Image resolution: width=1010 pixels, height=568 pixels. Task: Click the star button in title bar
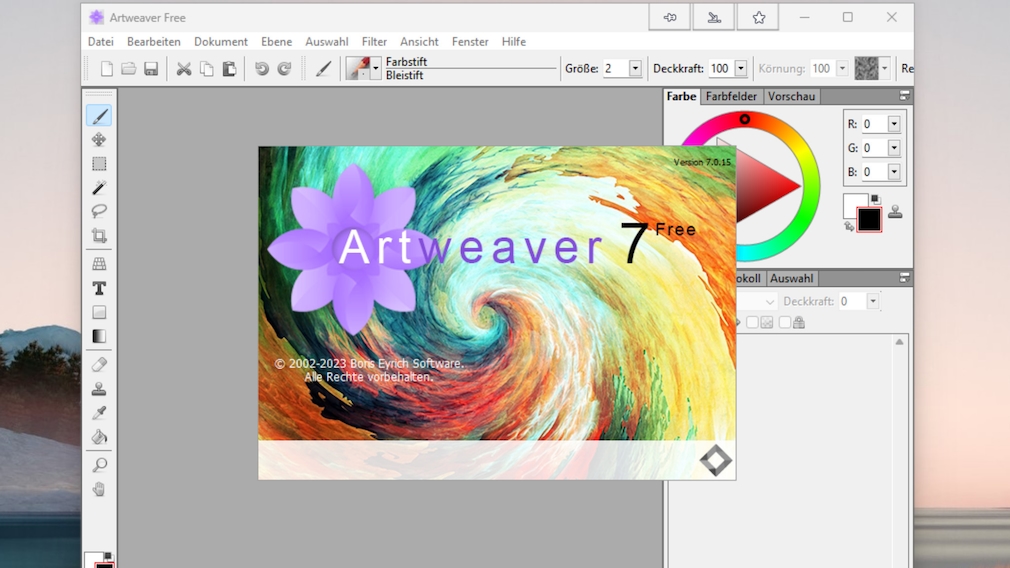tap(758, 17)
